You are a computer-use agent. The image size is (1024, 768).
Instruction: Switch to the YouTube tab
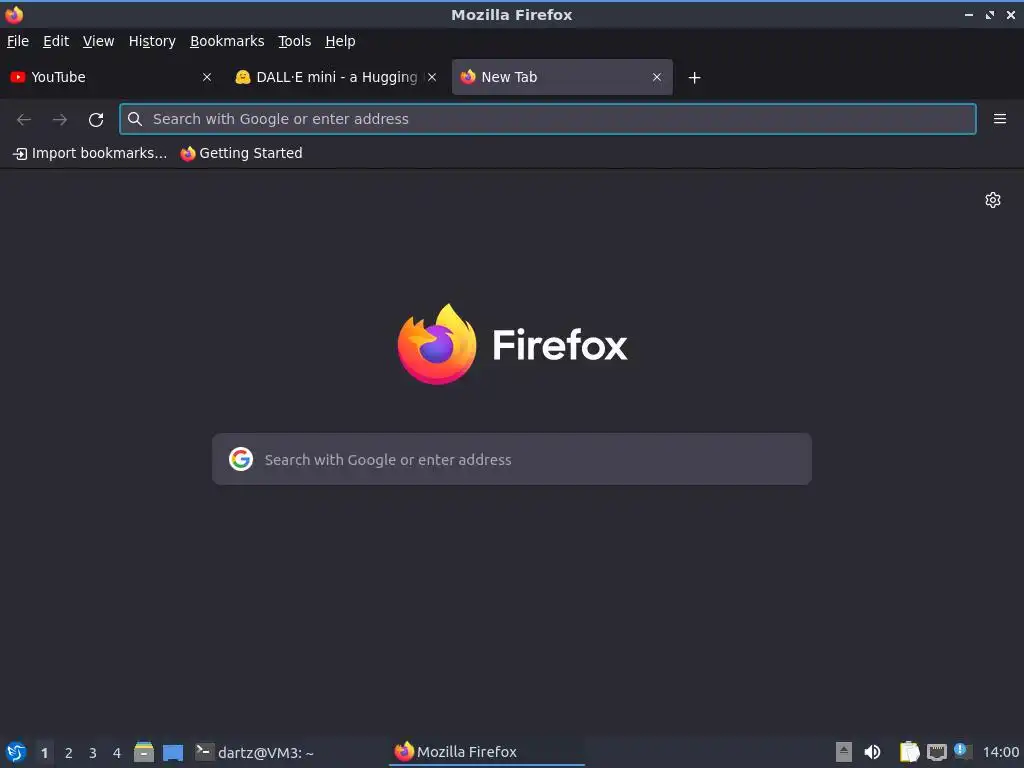point(111,77)
